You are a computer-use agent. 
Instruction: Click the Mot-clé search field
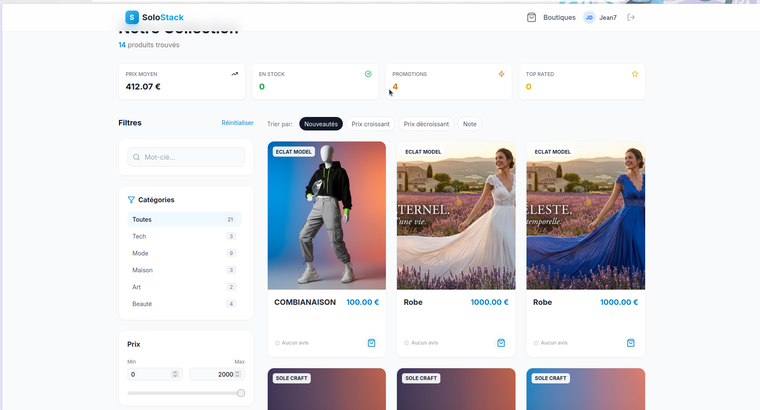[x=186, y=157]
